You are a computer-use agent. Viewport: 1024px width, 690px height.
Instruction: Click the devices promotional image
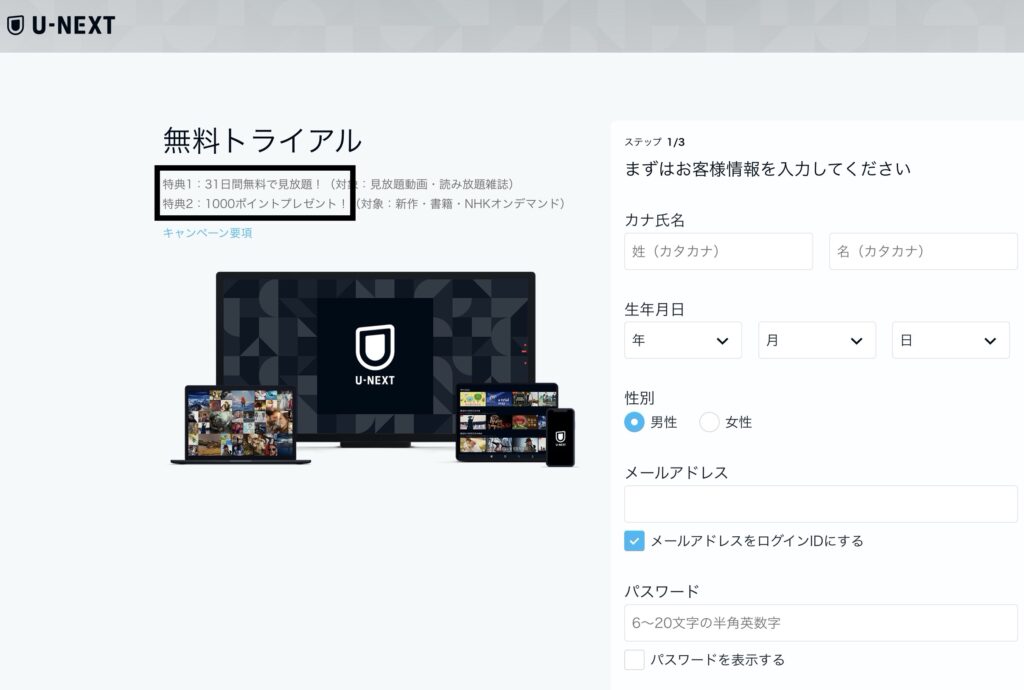click(x=374, y=369)
